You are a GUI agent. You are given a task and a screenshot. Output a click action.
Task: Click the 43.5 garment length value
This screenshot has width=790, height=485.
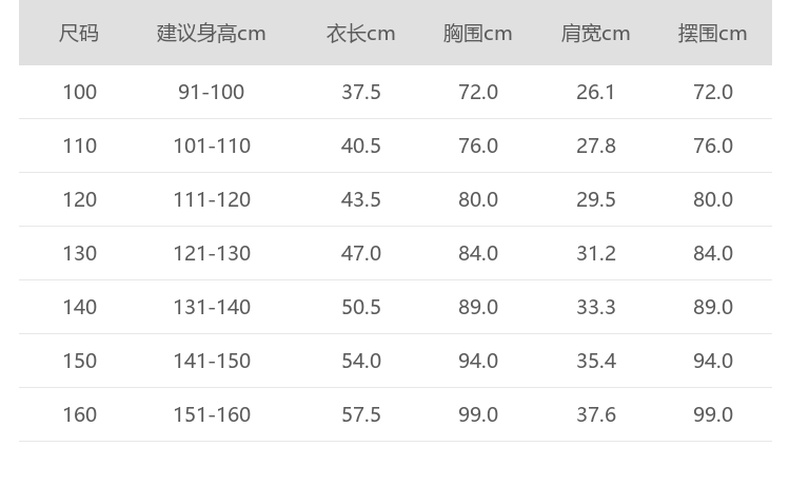361,200
